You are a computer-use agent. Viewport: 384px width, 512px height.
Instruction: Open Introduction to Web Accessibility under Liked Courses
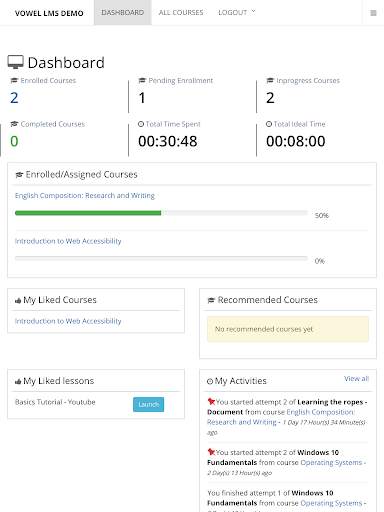(x=68, y=321)
